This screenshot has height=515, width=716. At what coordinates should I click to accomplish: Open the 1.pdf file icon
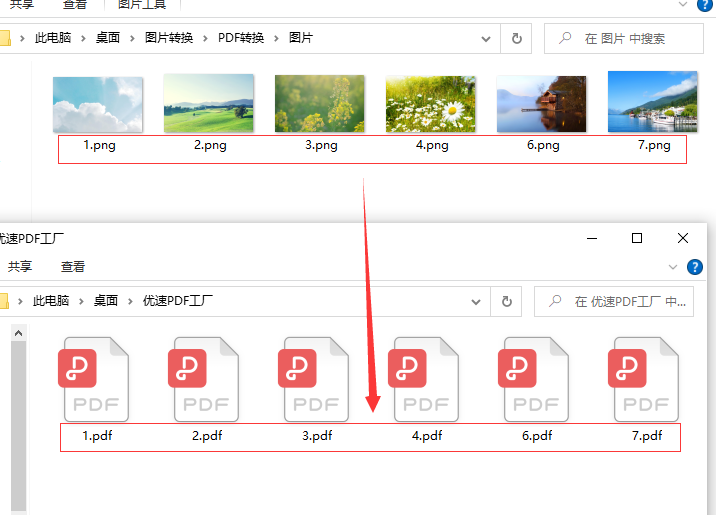pos(94,379)
